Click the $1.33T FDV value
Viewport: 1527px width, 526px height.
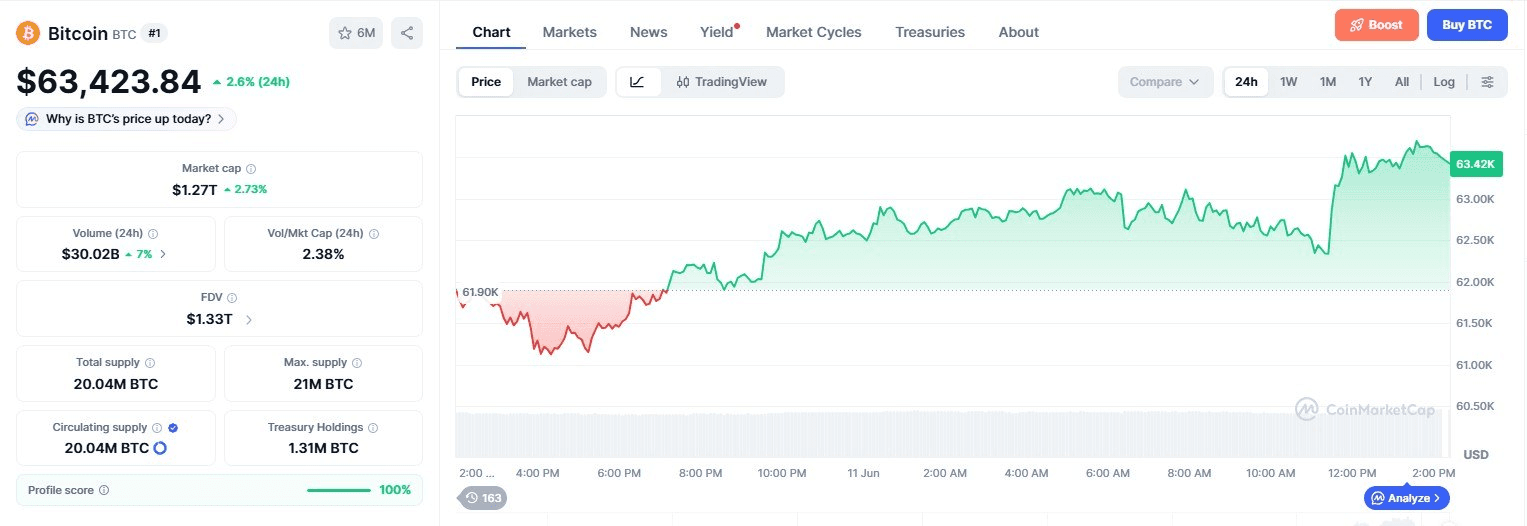pyautogui.click(x=209, y=320)
